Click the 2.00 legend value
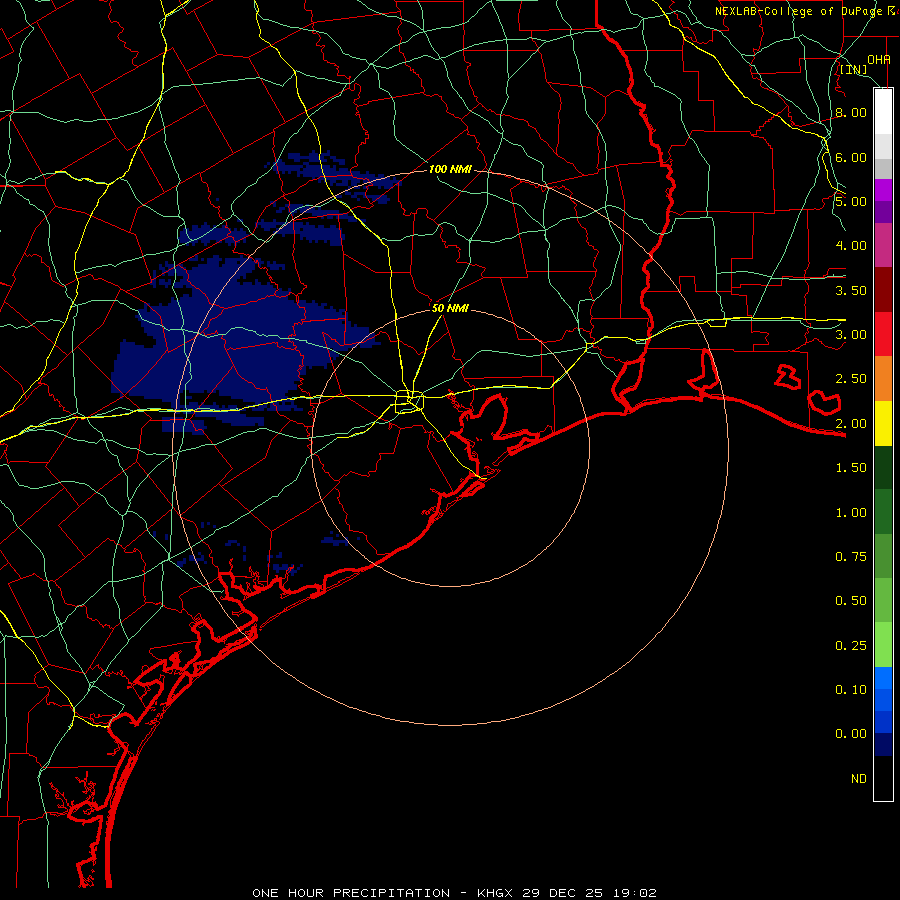Image resolution: width=900 pixels, height=900 pixels. click(x=851, y=424)
